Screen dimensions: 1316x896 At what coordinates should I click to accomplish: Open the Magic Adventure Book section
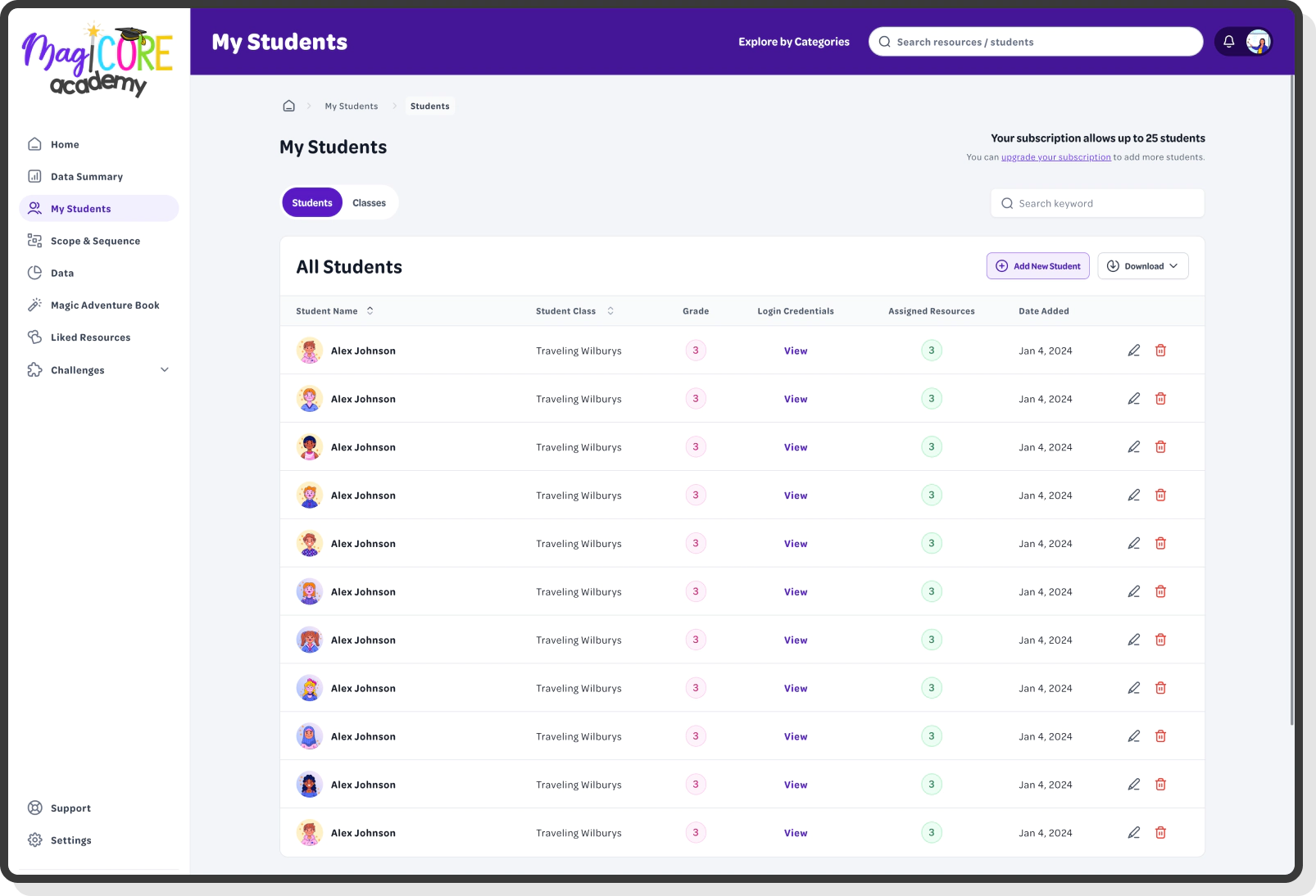click(x=105, y=305)
